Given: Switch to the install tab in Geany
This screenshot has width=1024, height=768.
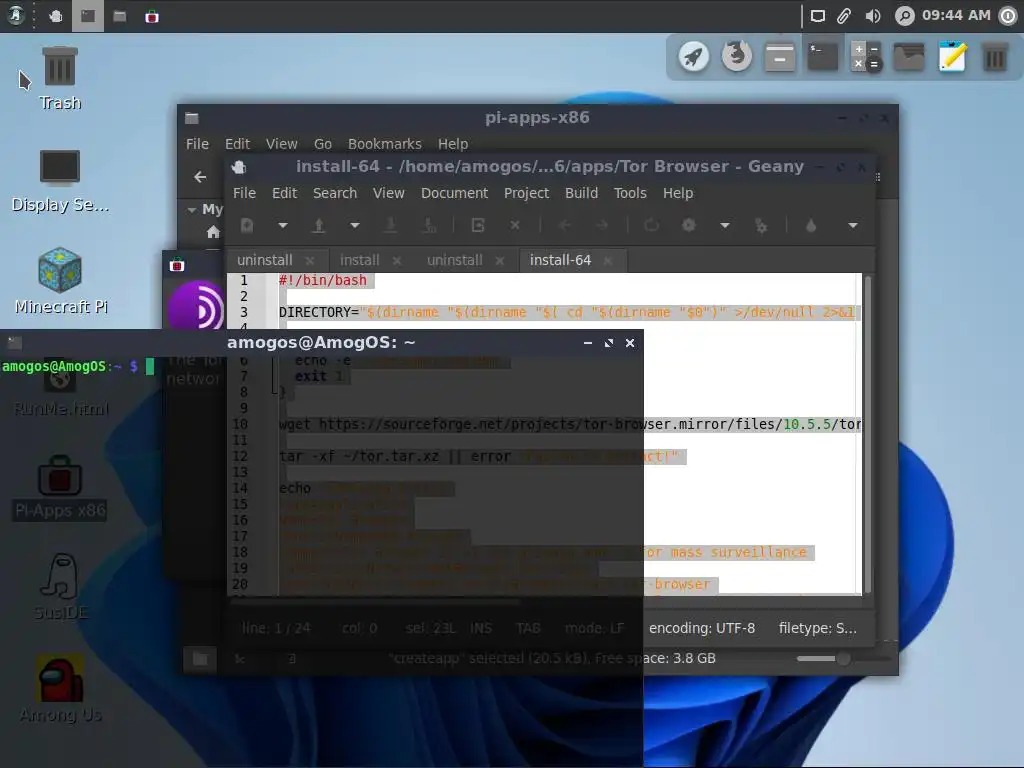Looking at the screenshot, I should (x=360, y=260).
